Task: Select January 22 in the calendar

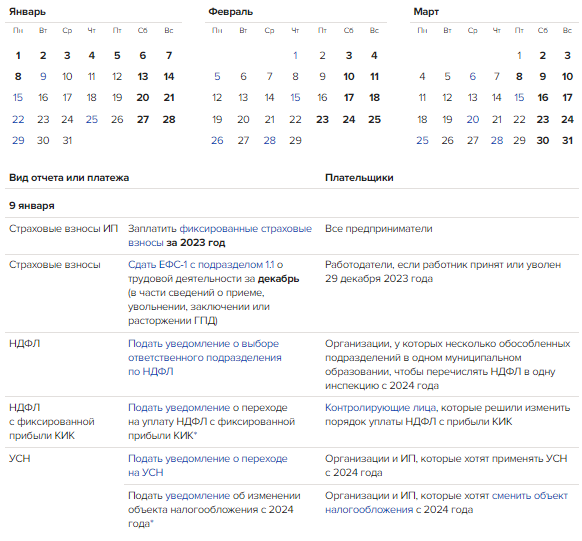Action: click(x=18, y=119)
